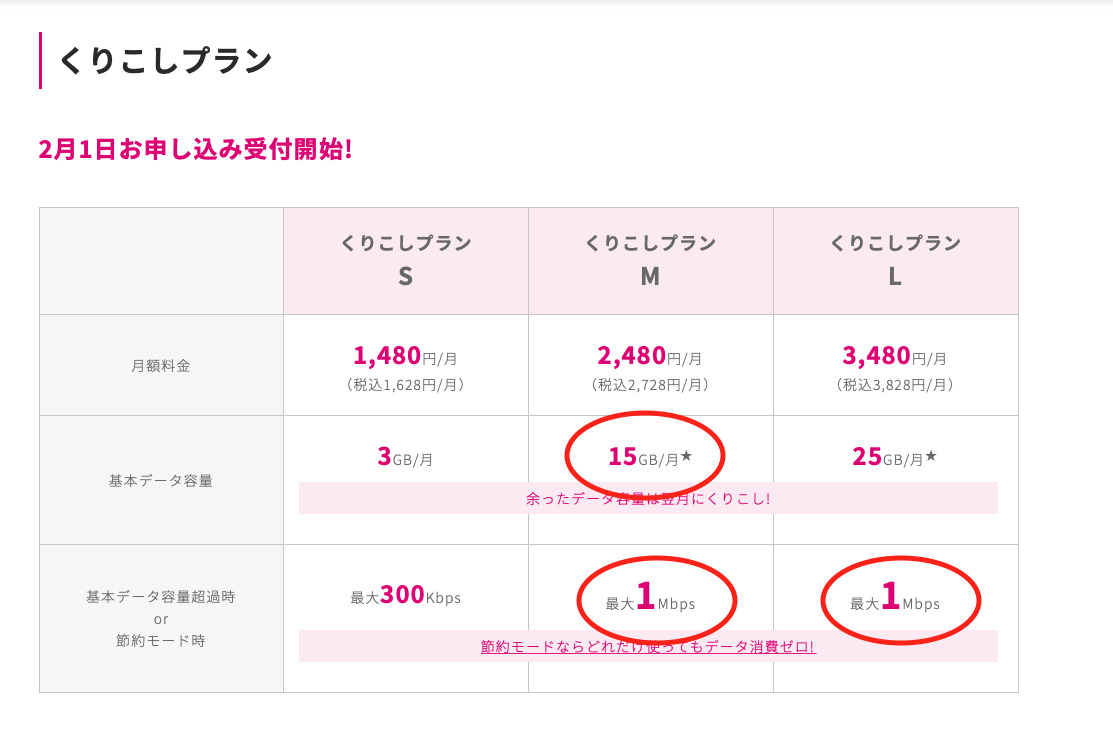Click the 最大1Mbps value in plan L column
The width and height of the screenshot is (1113, 732).
click(895, 600)
